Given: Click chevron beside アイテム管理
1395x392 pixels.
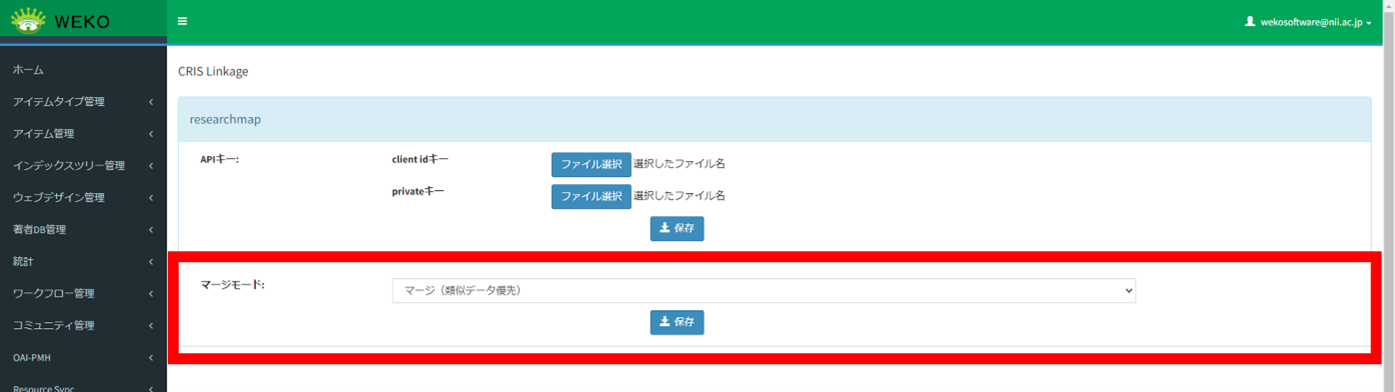Looking at the screenshot, I should (x=151, y=134).
